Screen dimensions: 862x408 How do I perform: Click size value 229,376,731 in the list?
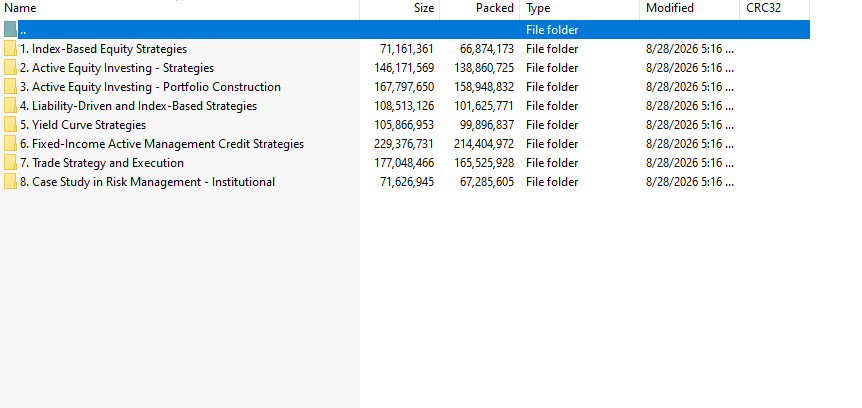(404, 144)
